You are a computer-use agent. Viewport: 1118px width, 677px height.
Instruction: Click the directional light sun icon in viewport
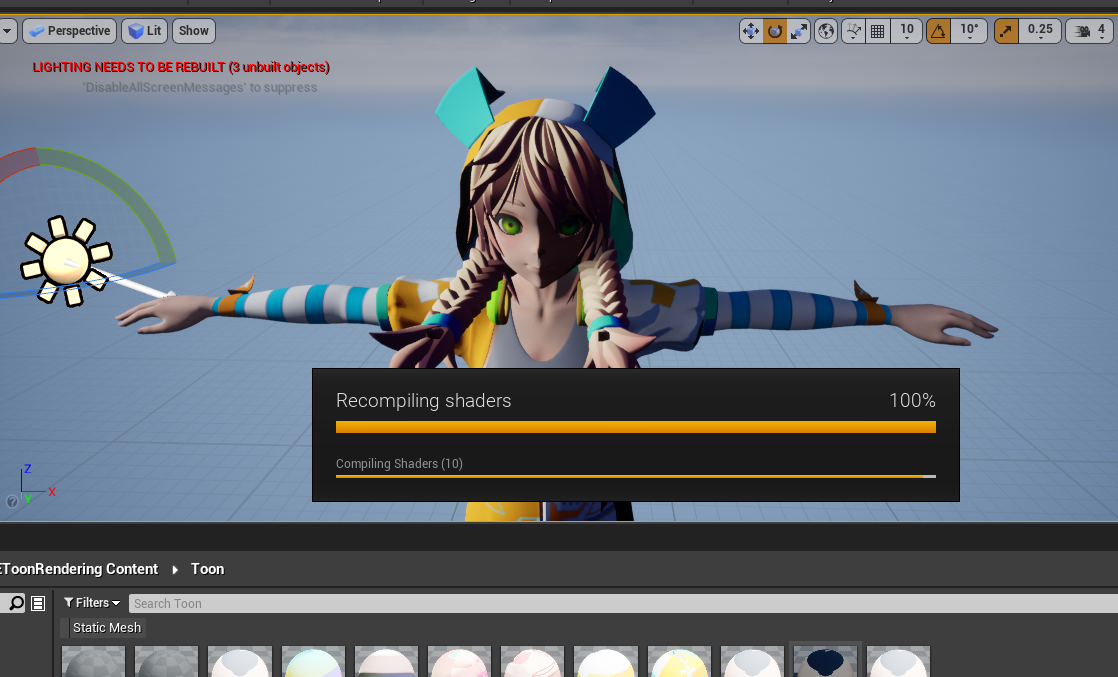click(67, 260)
